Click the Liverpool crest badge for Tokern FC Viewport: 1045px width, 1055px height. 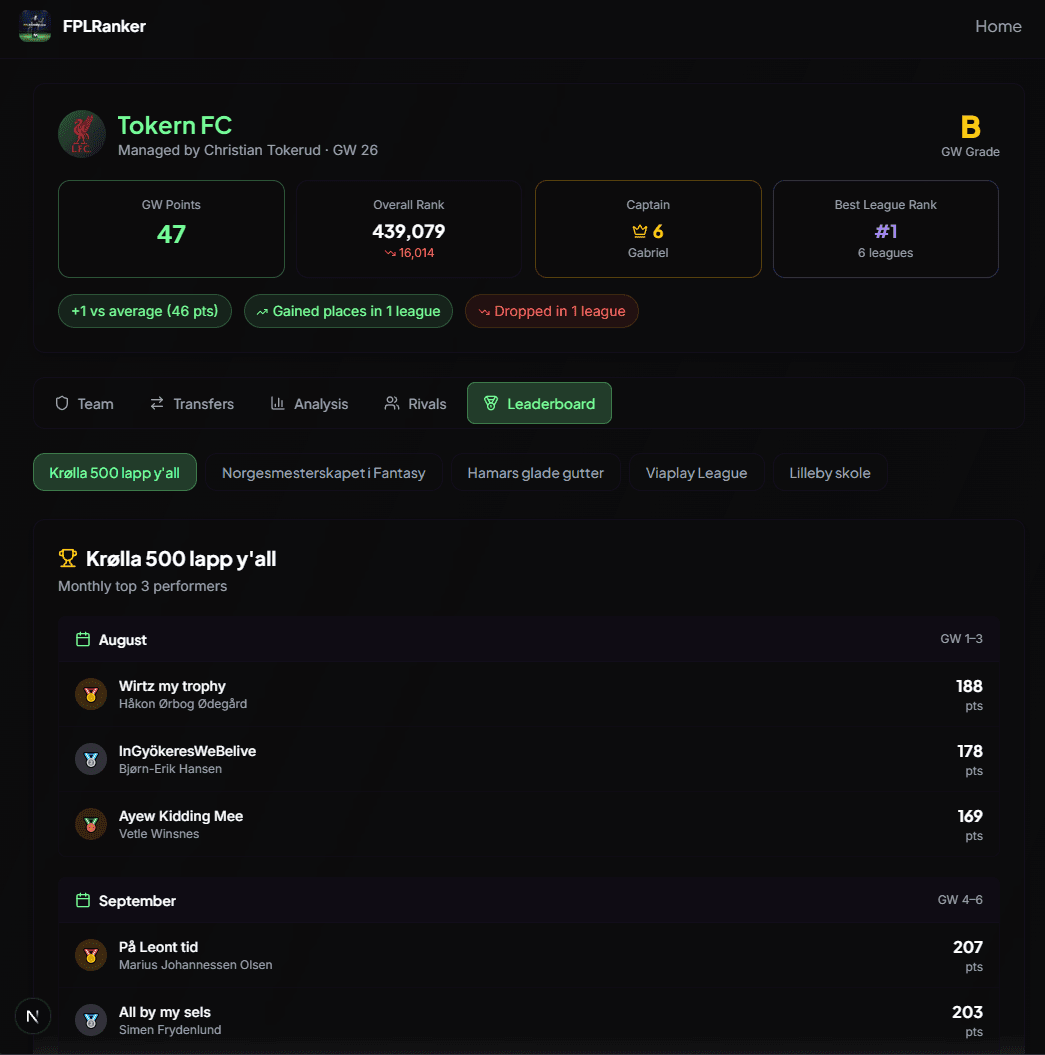81,133
